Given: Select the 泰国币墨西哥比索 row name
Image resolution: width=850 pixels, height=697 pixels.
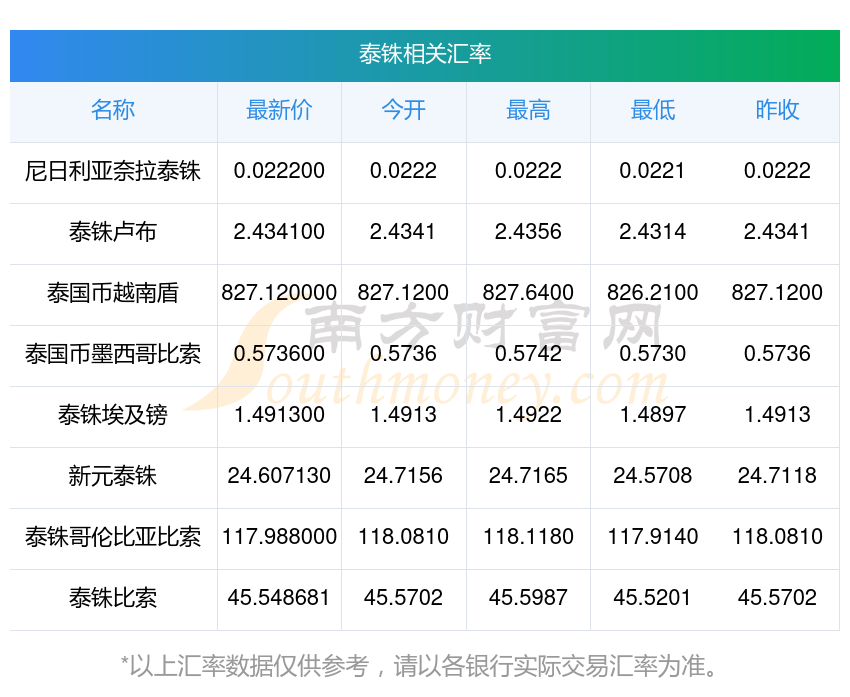Looking at the screenshot, I should point(113,354).
